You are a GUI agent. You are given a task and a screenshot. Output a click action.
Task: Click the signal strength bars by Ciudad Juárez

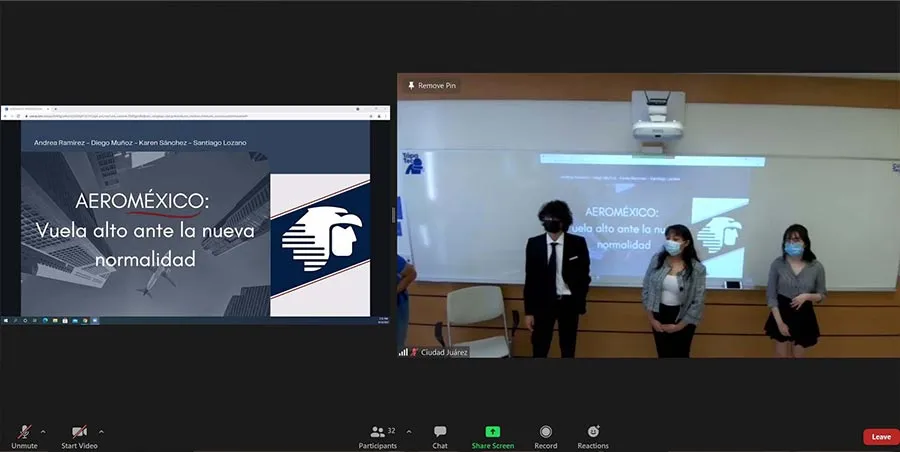[x=403, y=352]
